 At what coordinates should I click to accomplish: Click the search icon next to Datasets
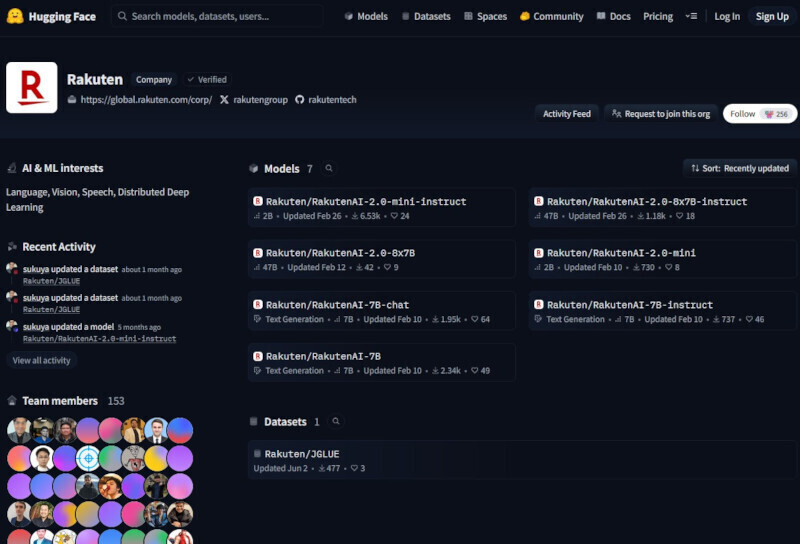[x=336, y=422]
